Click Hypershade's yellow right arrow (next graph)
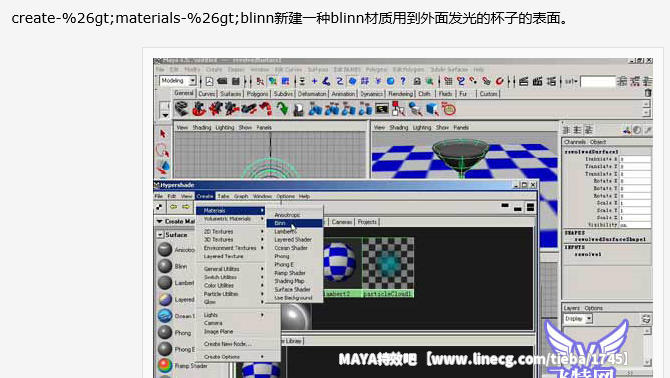The height and width of the screenshot is (378, 670). tap(186, 207)
